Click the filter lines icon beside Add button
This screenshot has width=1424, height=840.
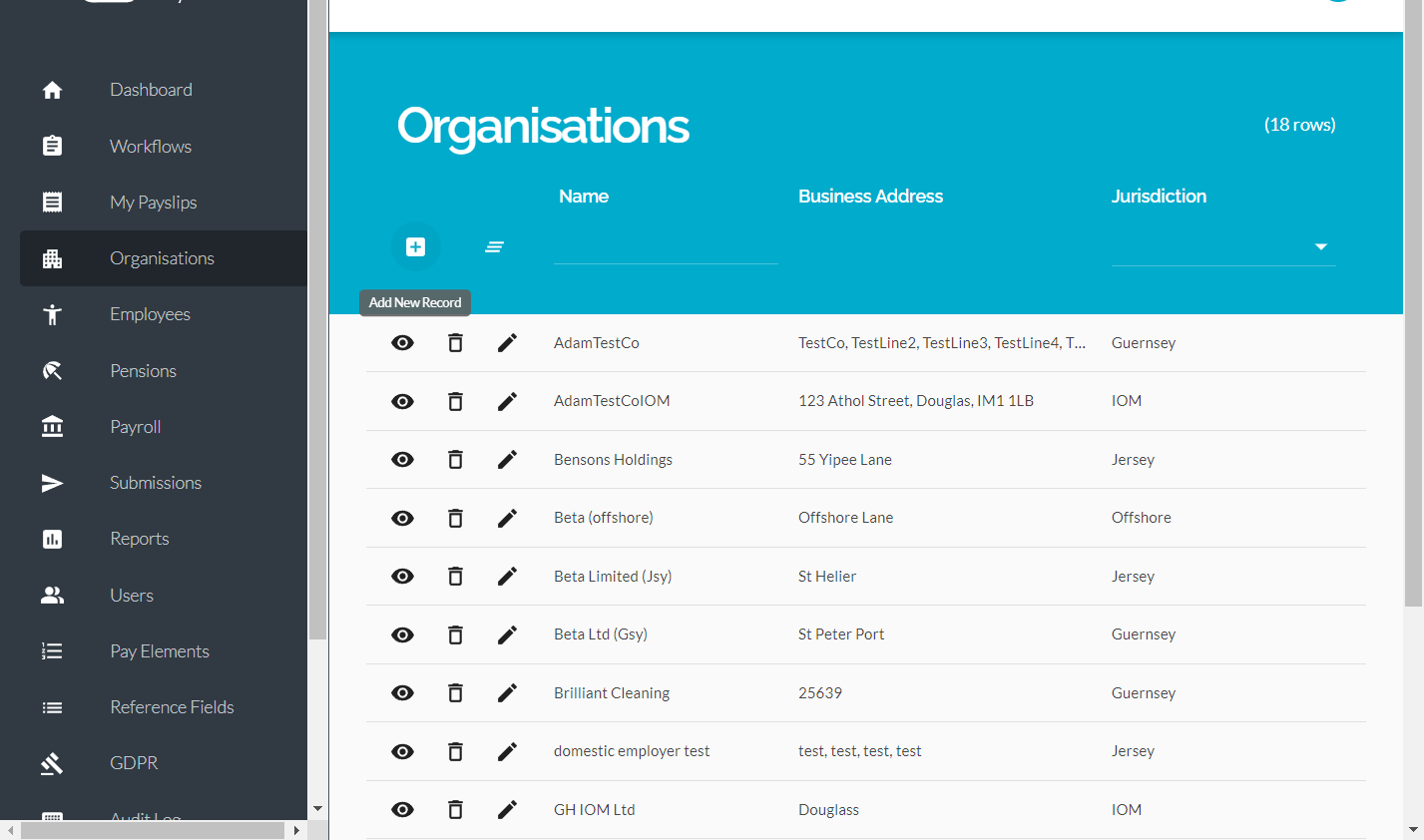tap(494, 246)
